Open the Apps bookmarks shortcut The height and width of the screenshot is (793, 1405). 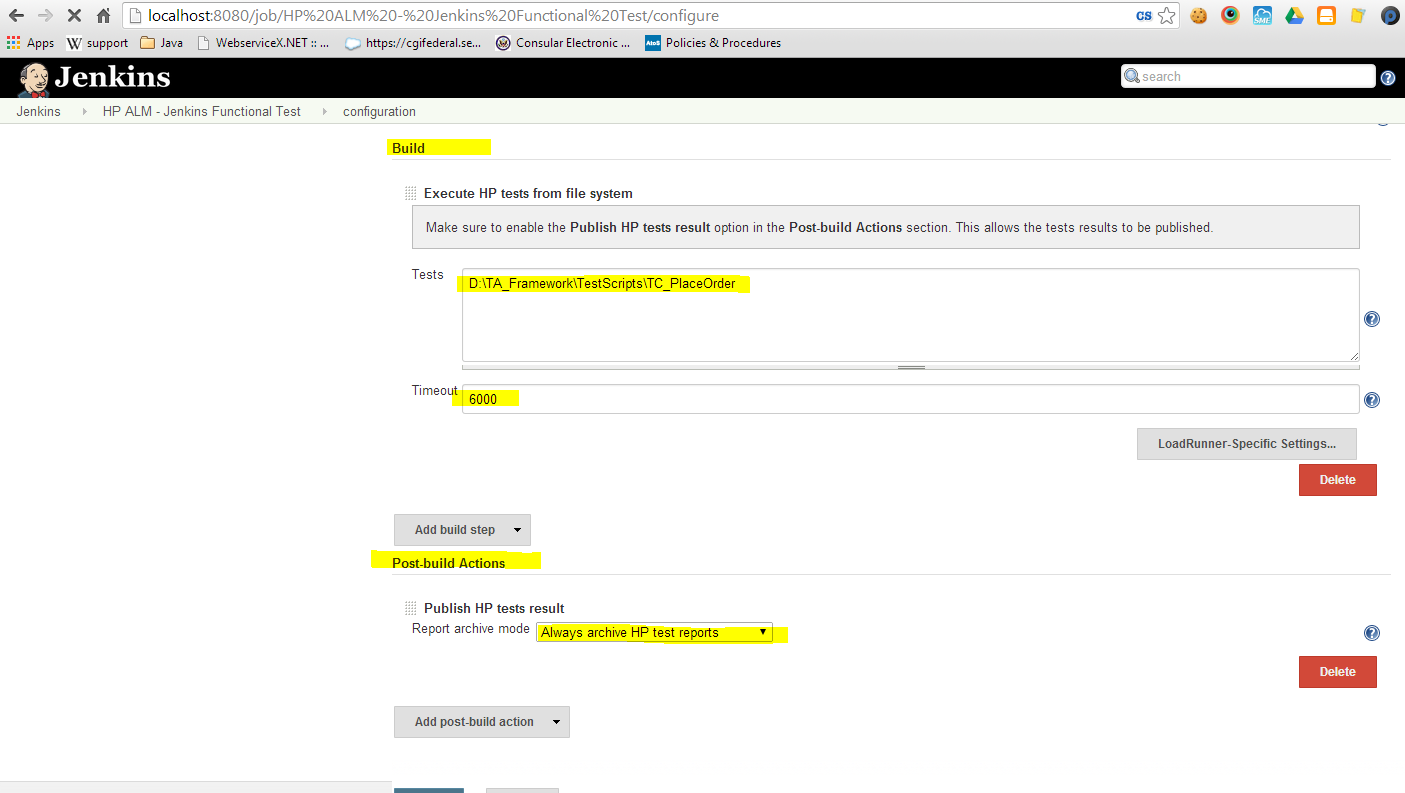(x=30, y=43)
